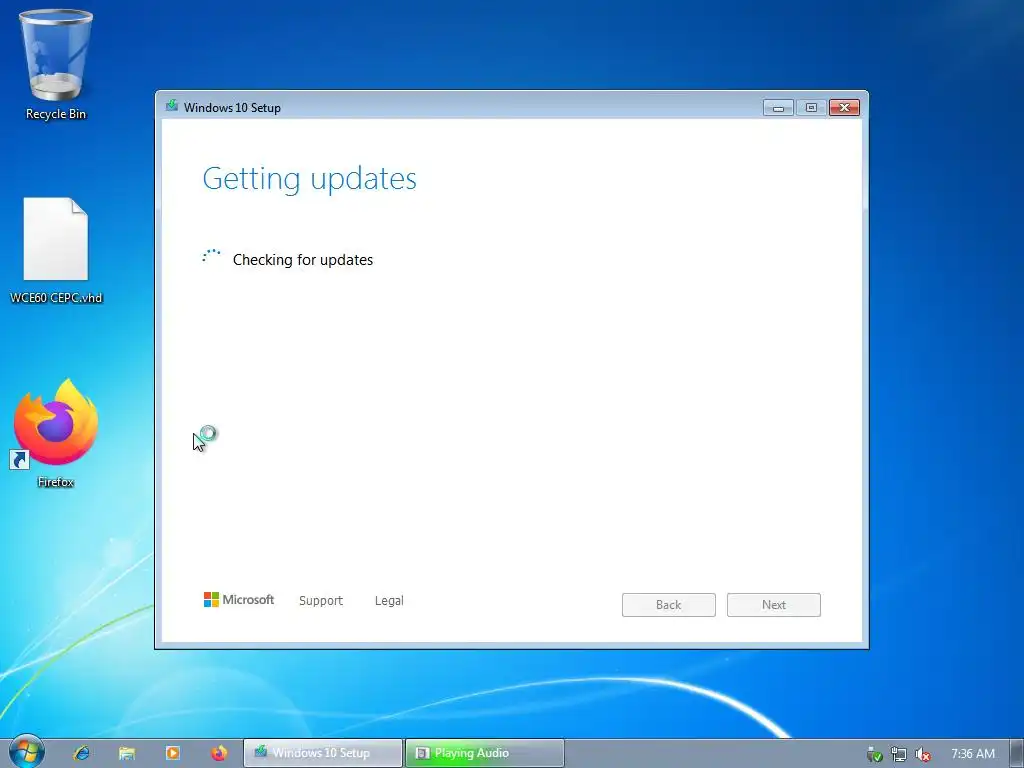
Task: Click the Windows 10 Setup title bar icon
Action: [x=172, y=106]
